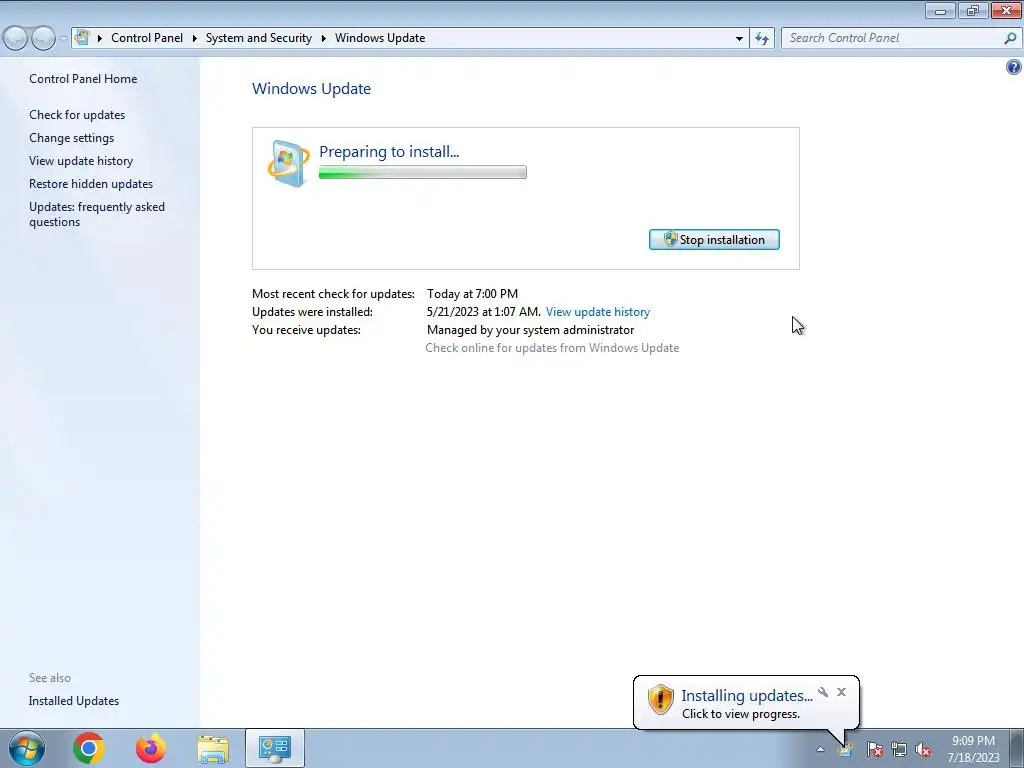Viewport: 1024px width, 768px height.
Task: Open View update history in sidebar
Action: coord(81,161)
